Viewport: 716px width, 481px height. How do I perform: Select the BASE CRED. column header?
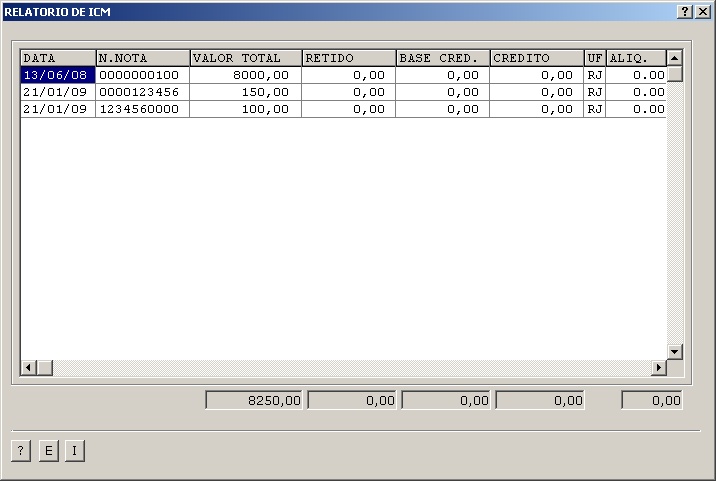coord(442,58)
